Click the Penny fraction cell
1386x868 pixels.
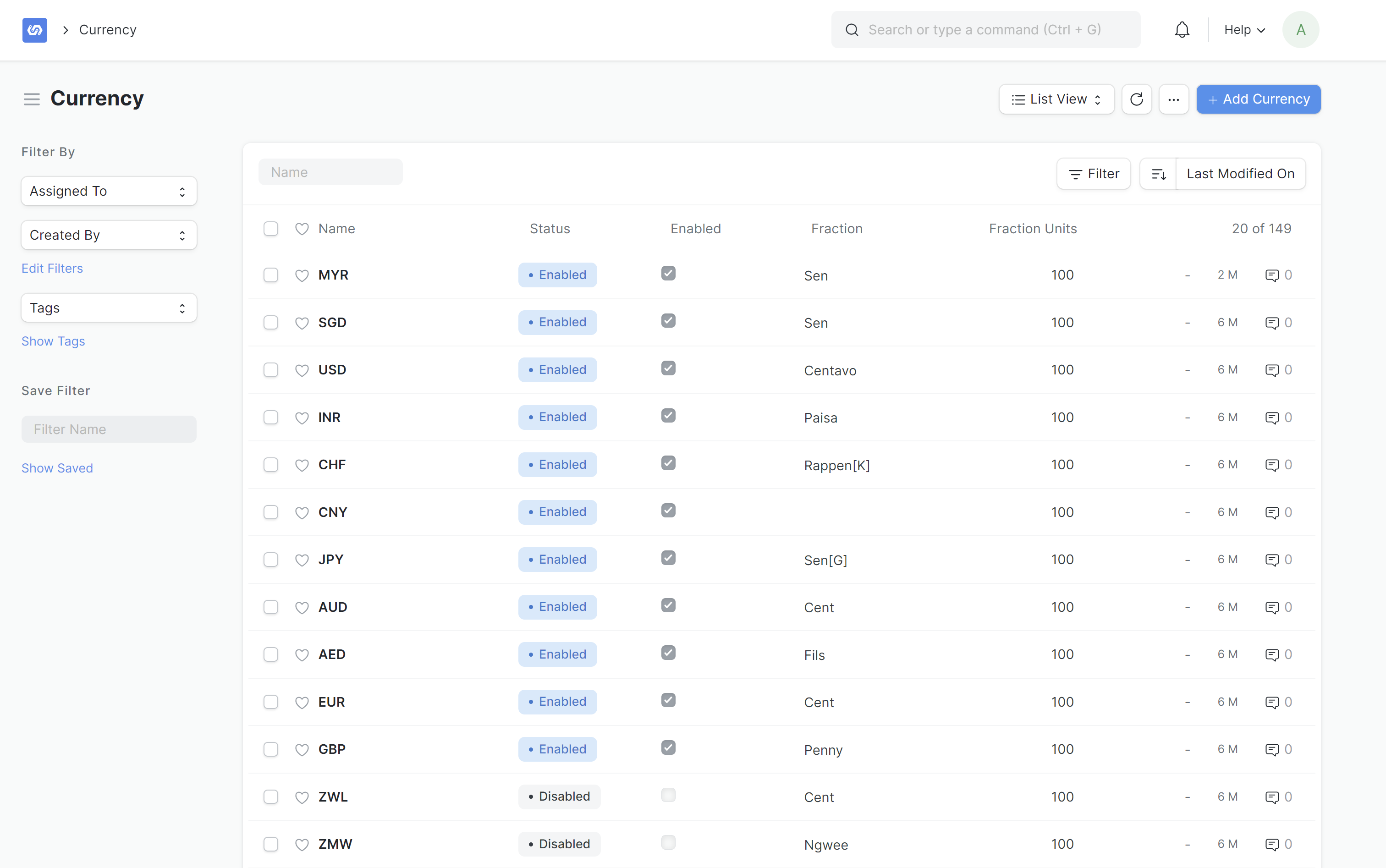point(823,750)
